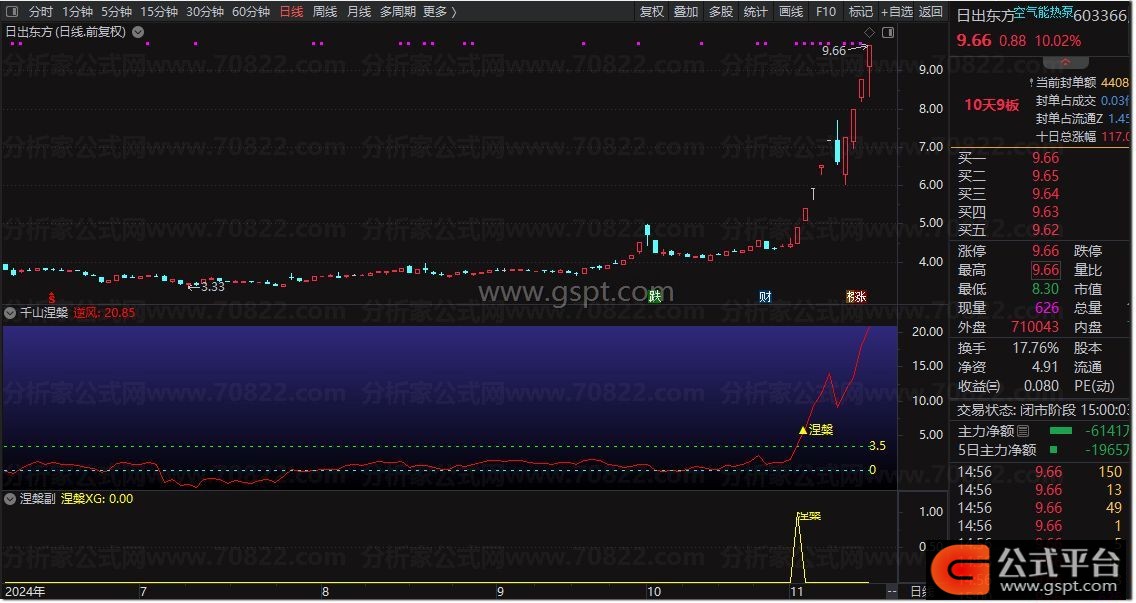The image size is (1136, 603).
Task: Click the 5日主力净额 row
Action: tap(1043, 450)
